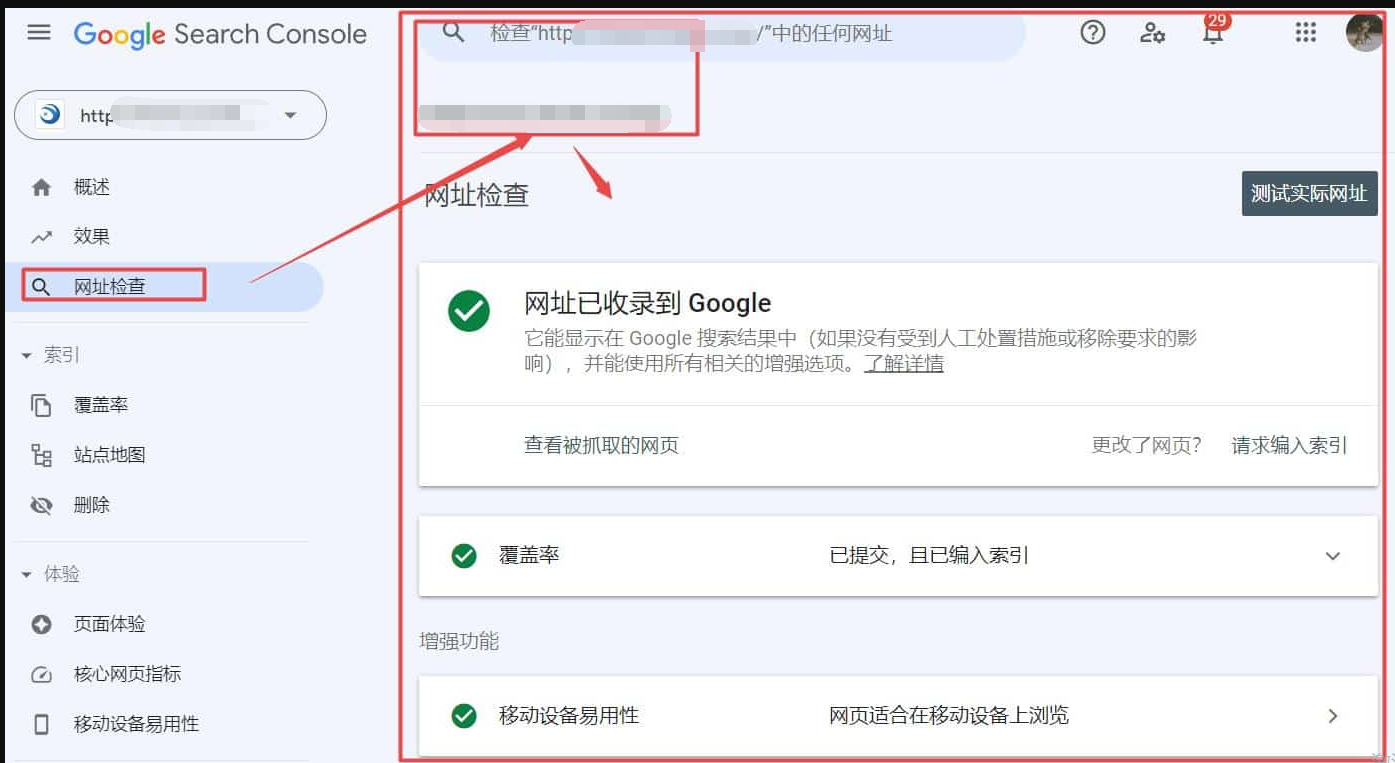Click the Help question mark icon

click(x=1092, y=32)
